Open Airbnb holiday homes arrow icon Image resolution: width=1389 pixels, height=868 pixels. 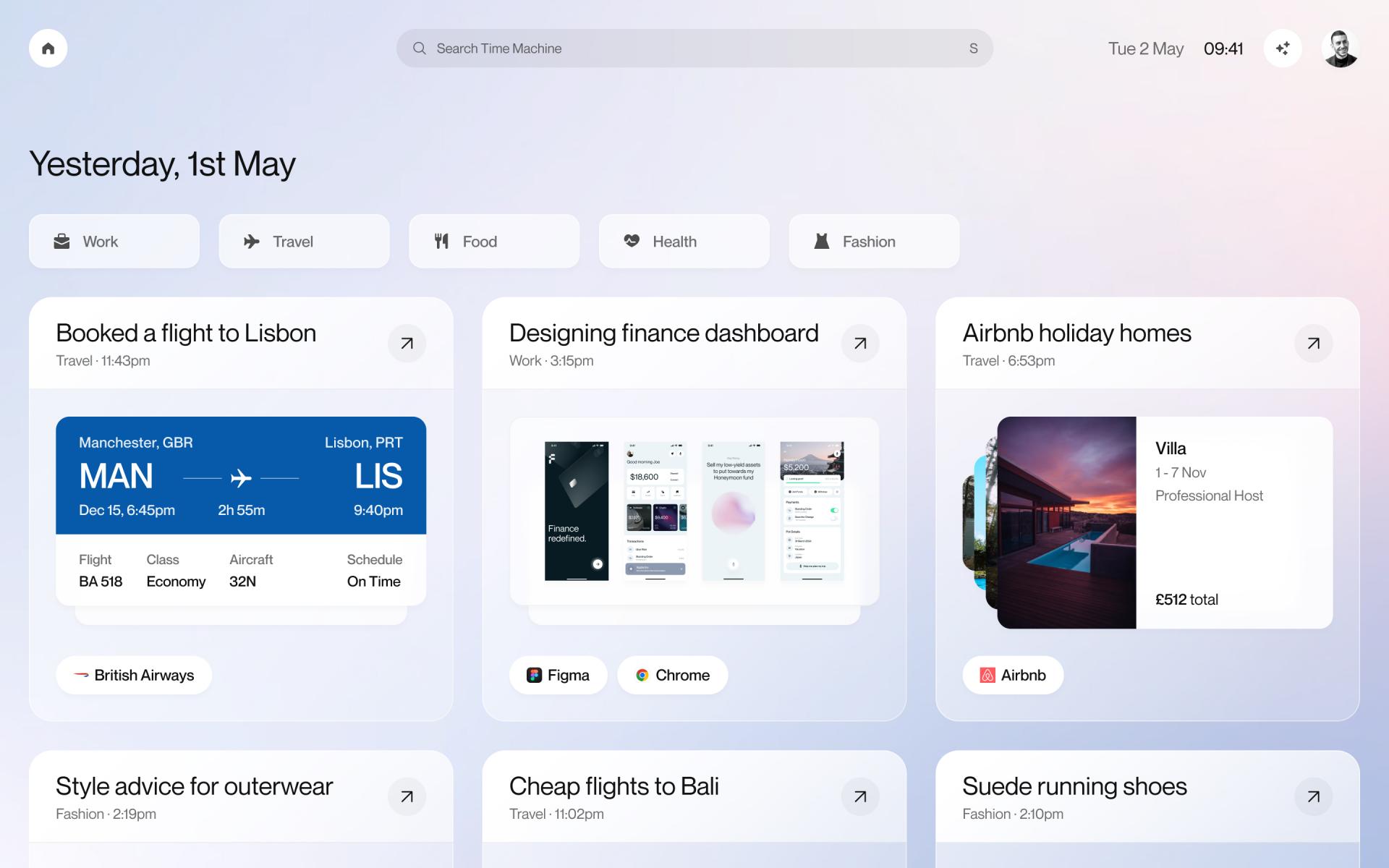[x=1313, y=343]
